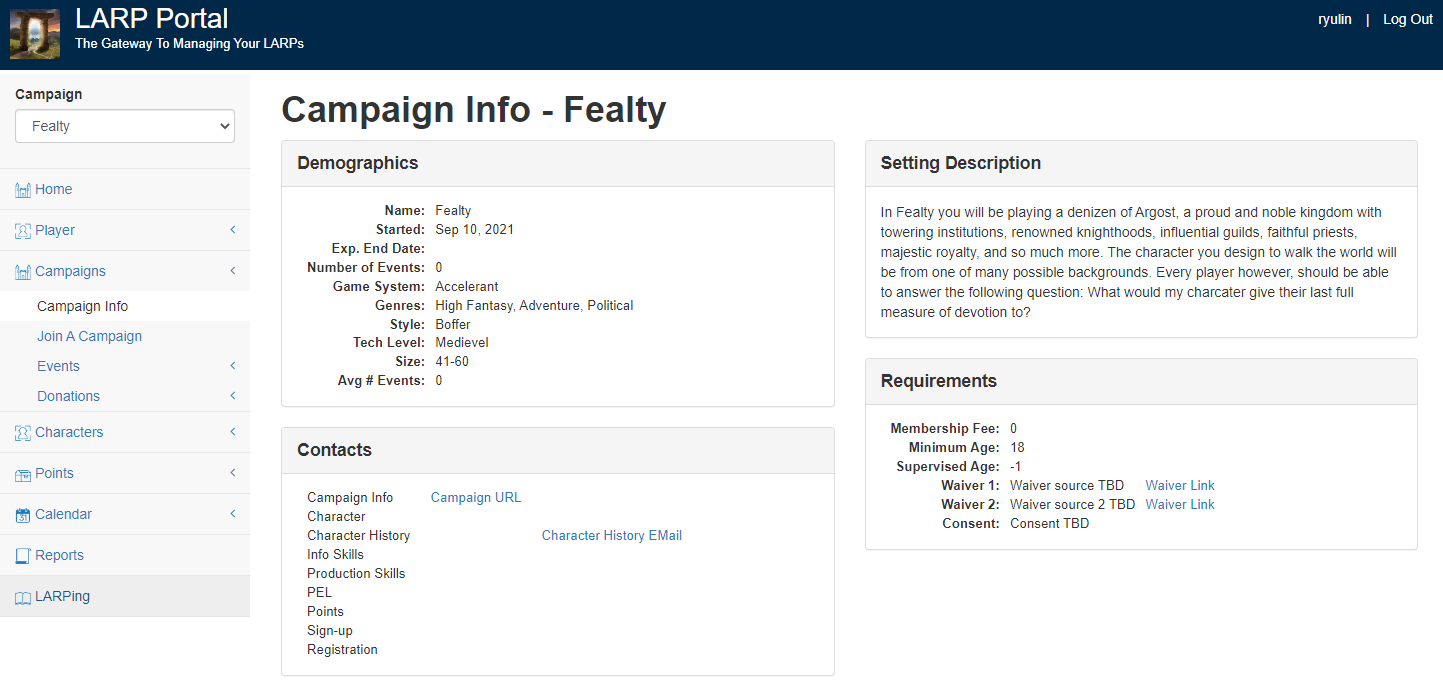Expand the Events submenu chevron
Screen dimensions: 1443x688
coord(233,366)
